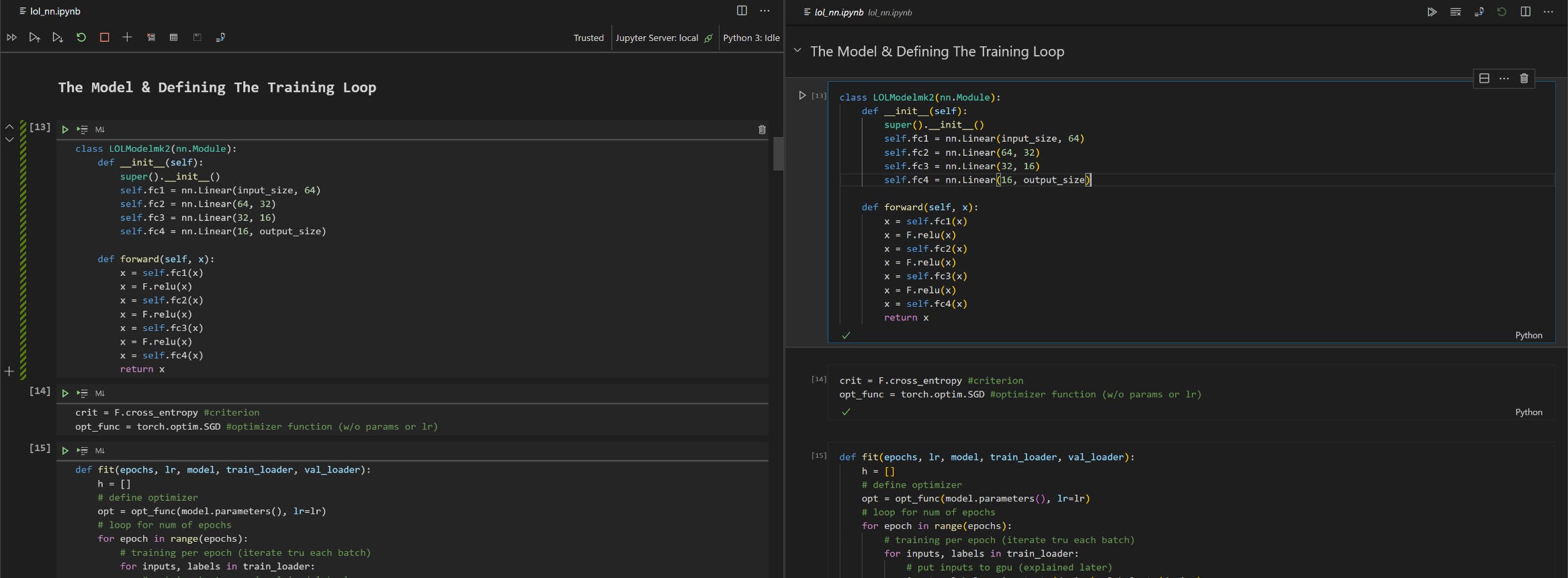
Task: Click success checkmark under right cell [13]
Action: pyautogui.click(x=846, y=335)
